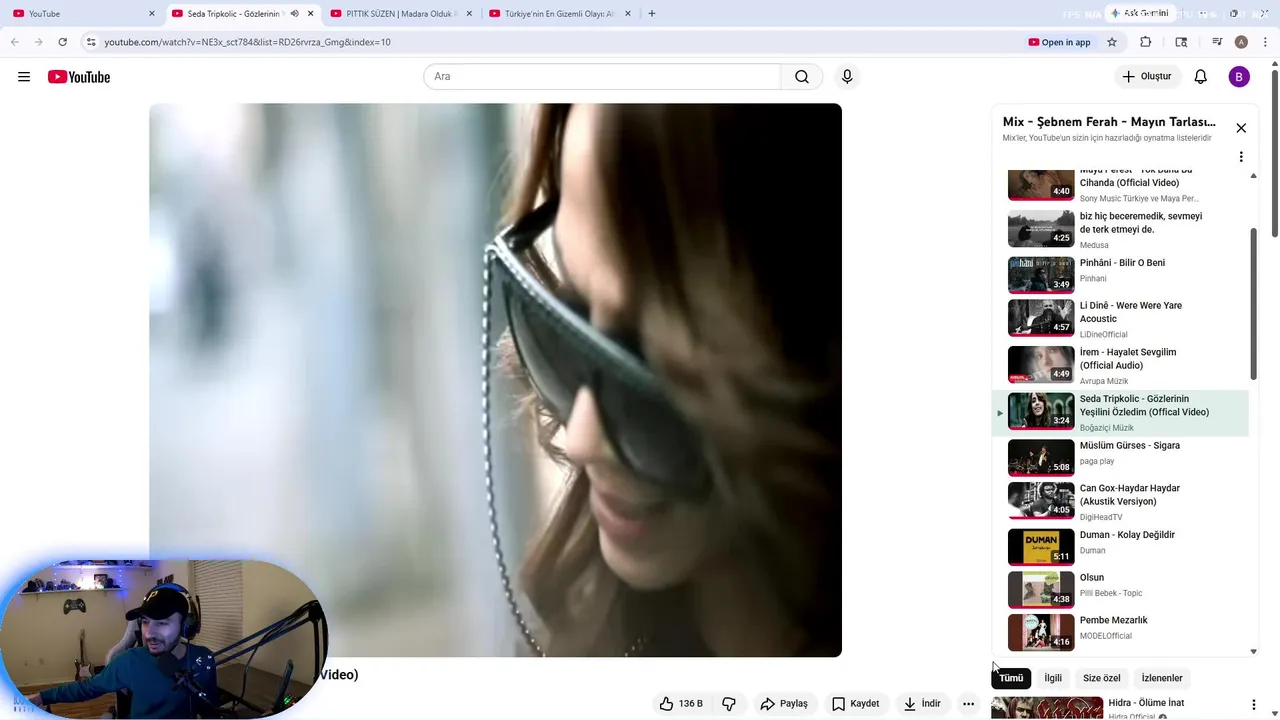Switch to the first YouTube tab
1280x720 pixels.
tap(82, 14)
